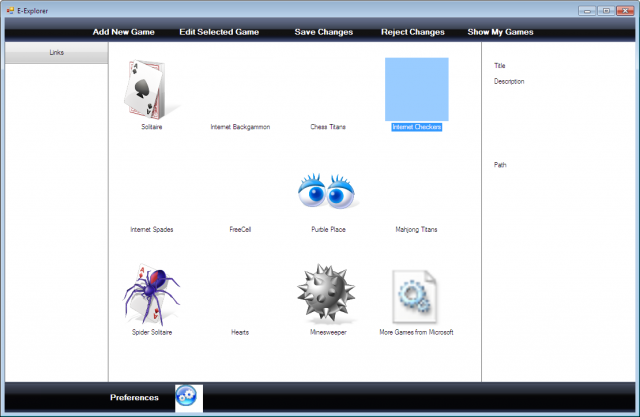This screenshot has width=640, height=417.
Task: Close the E-Explorer window
Action: click(625, 11)
